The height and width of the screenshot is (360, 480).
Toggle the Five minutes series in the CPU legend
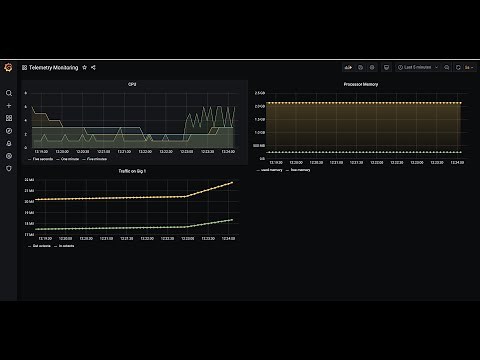click(x=97, y=159)
